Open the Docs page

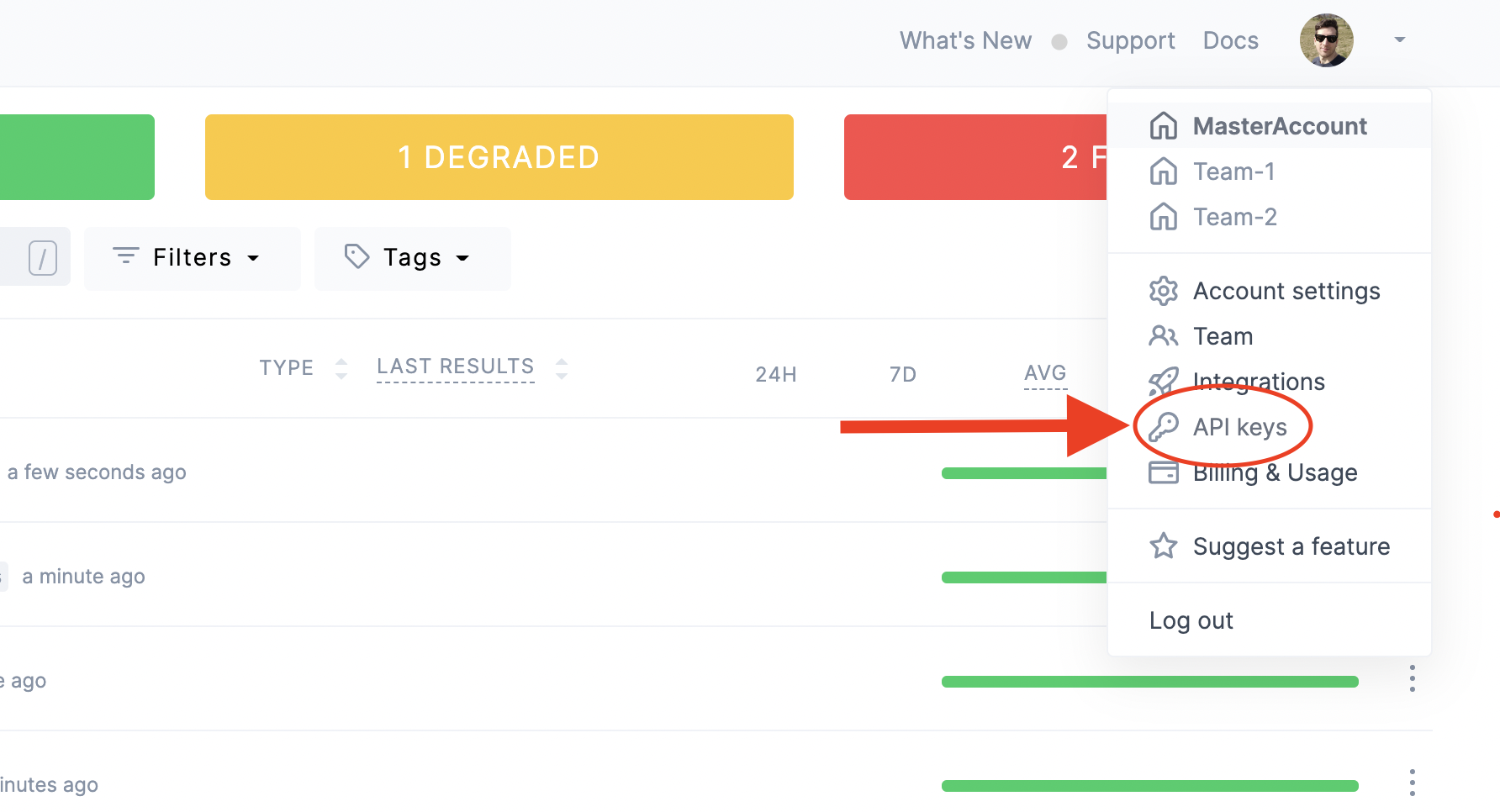click(x=1230, y=40)
